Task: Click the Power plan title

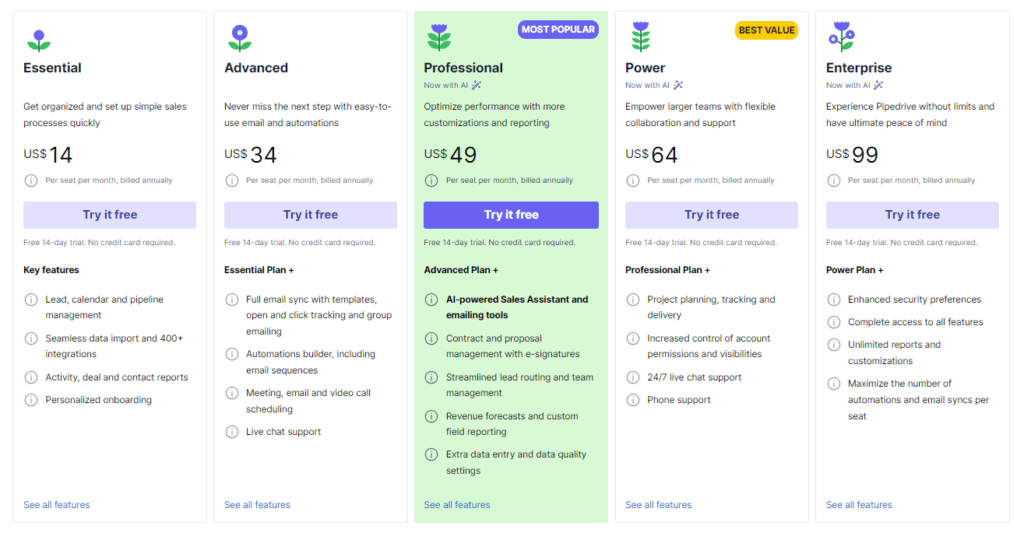Action: 645,68
